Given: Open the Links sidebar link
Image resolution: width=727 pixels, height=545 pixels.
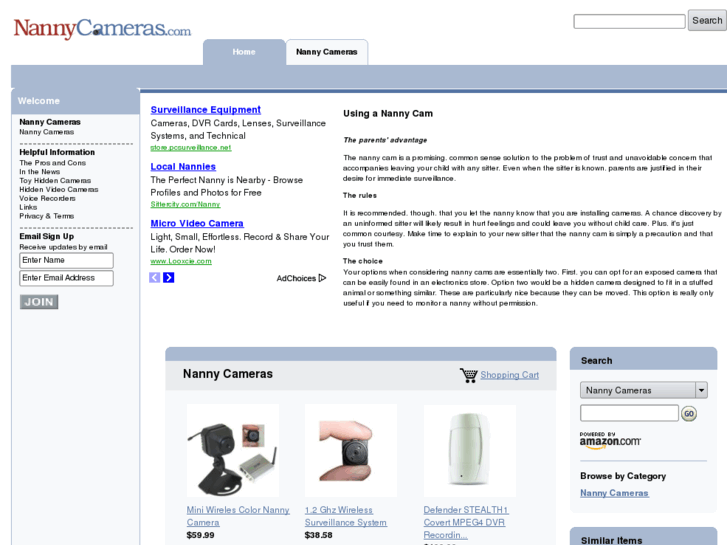Looking at the screenshot, I should pyautogui.click(x=28, y=207).
